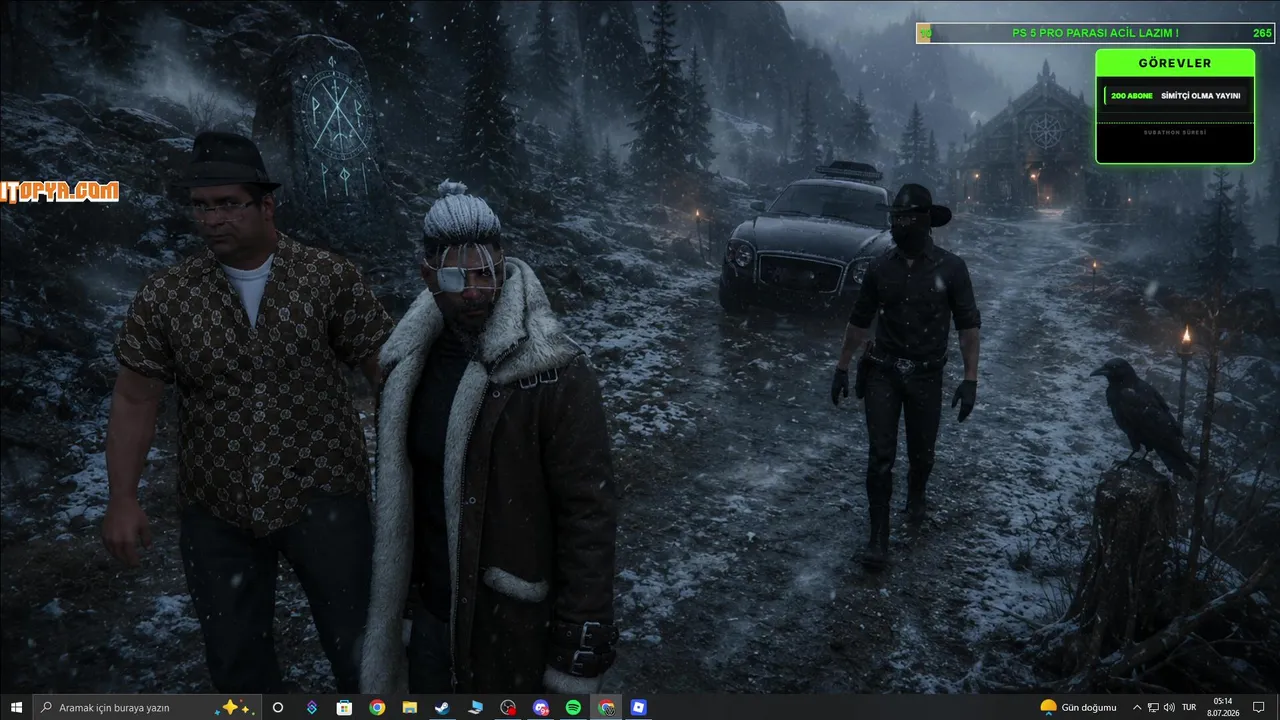The width and height of the screenshot is (1280, 720).
Task: Launch Steam from the taskbar
Action: 442,707
